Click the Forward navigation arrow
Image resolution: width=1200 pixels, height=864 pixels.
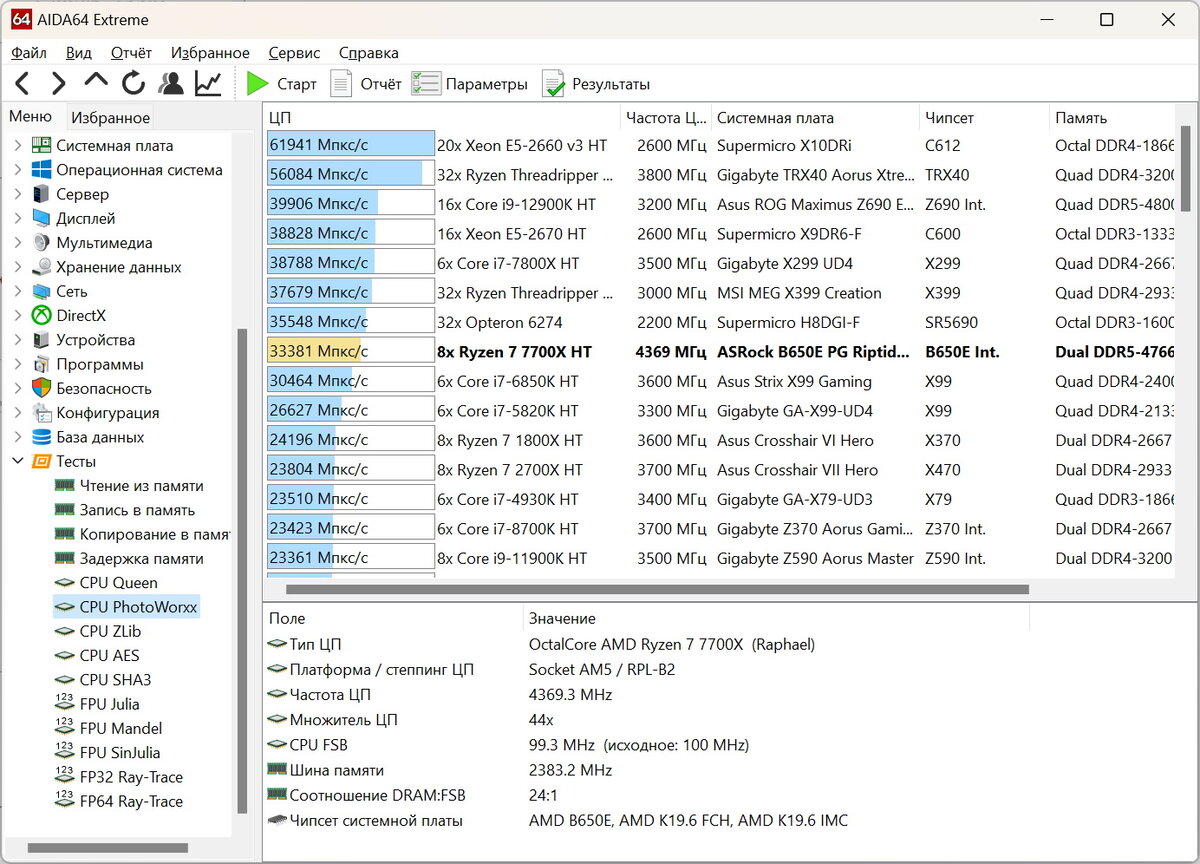(58, 84)
